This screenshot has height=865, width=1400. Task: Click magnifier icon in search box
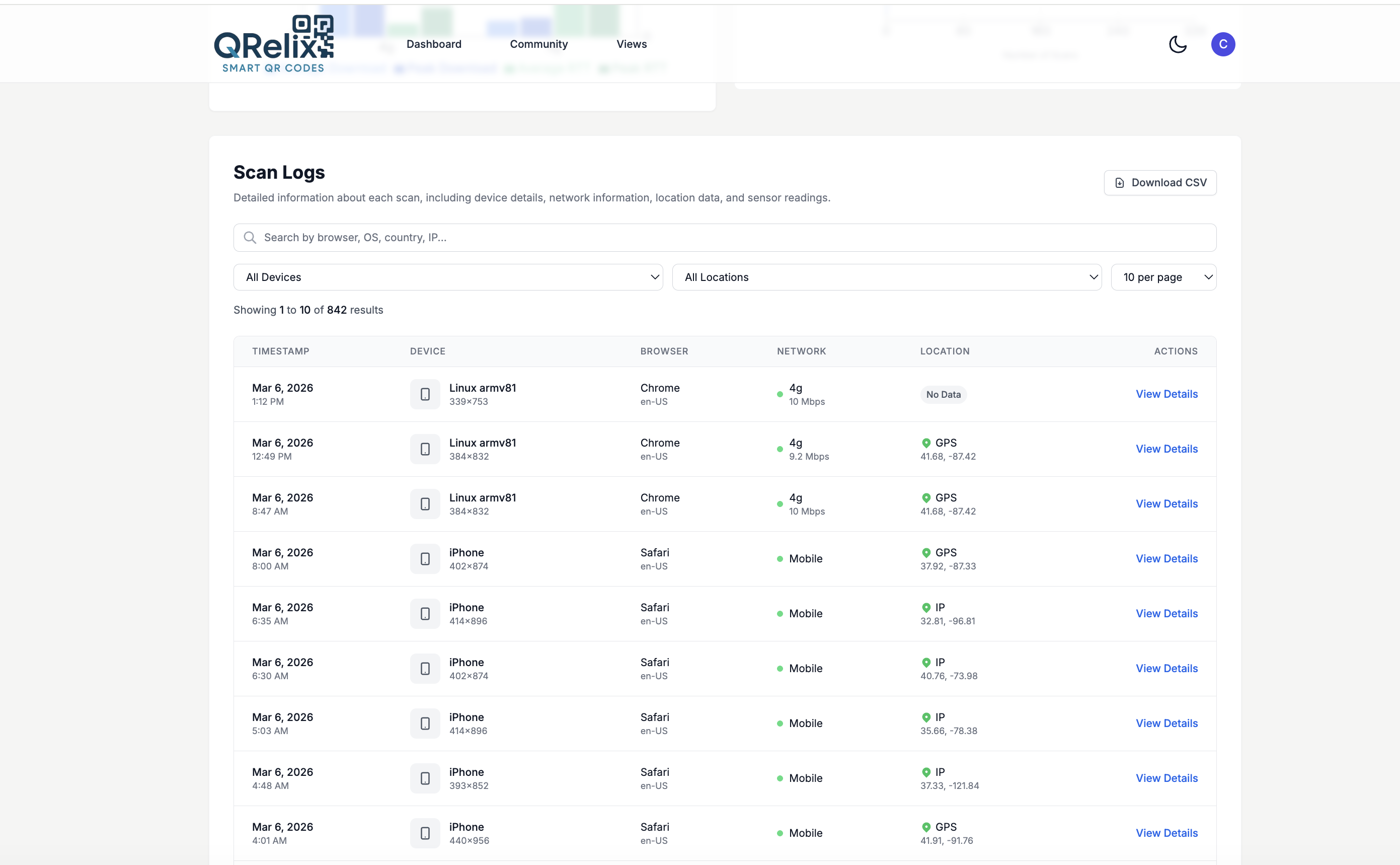coord(250,238)
